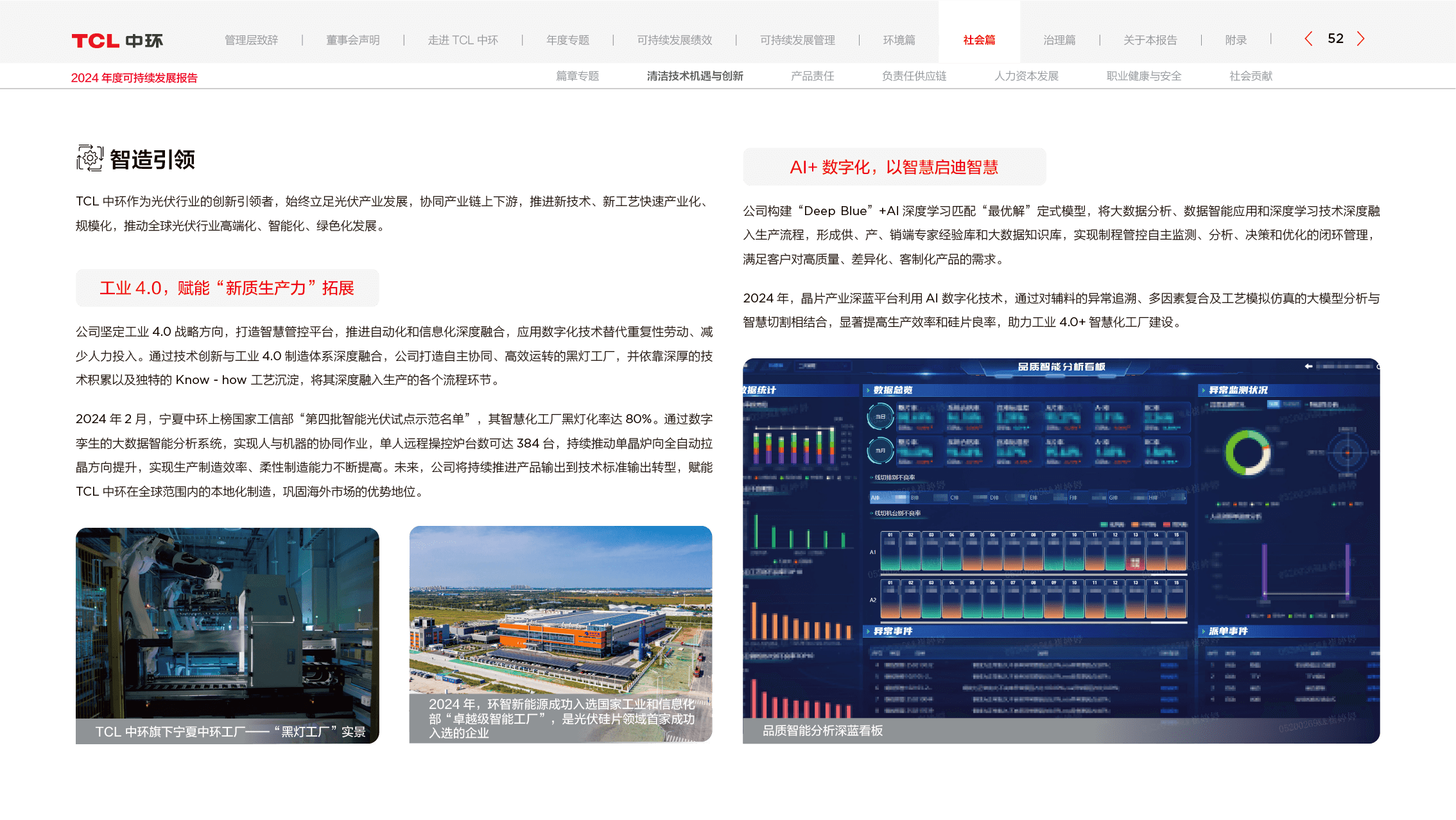Click the AI+ 数字化，以智慧启迪智慧 heading button

tap(894, 167)
